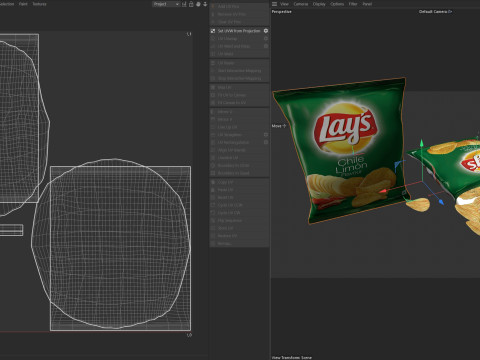Open the Textures menu in UV editor
480x360 pixels.
[39, 4]
